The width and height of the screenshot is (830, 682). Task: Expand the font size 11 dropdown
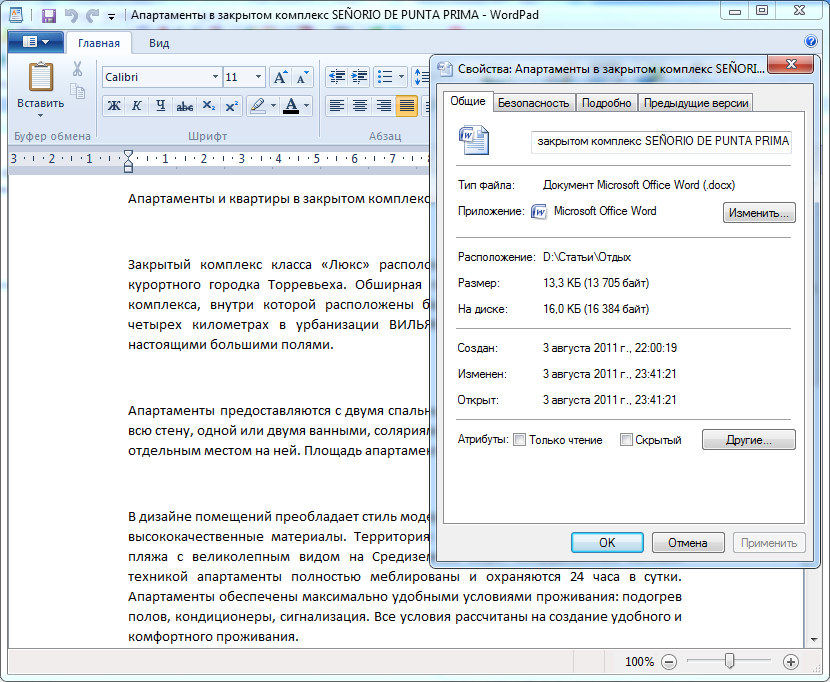click(259, 77)
